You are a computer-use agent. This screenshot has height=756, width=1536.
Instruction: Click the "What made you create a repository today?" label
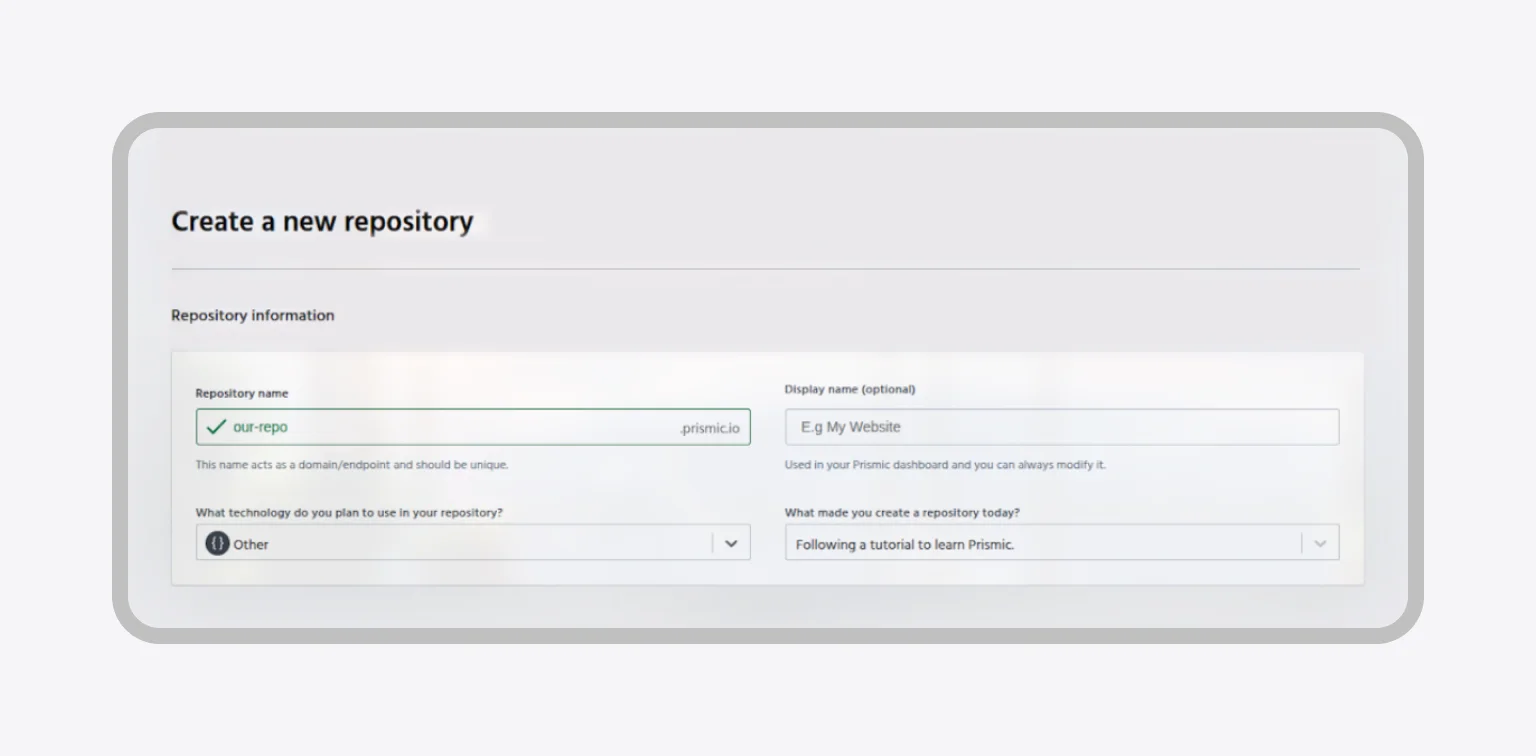tap(901, 512)
